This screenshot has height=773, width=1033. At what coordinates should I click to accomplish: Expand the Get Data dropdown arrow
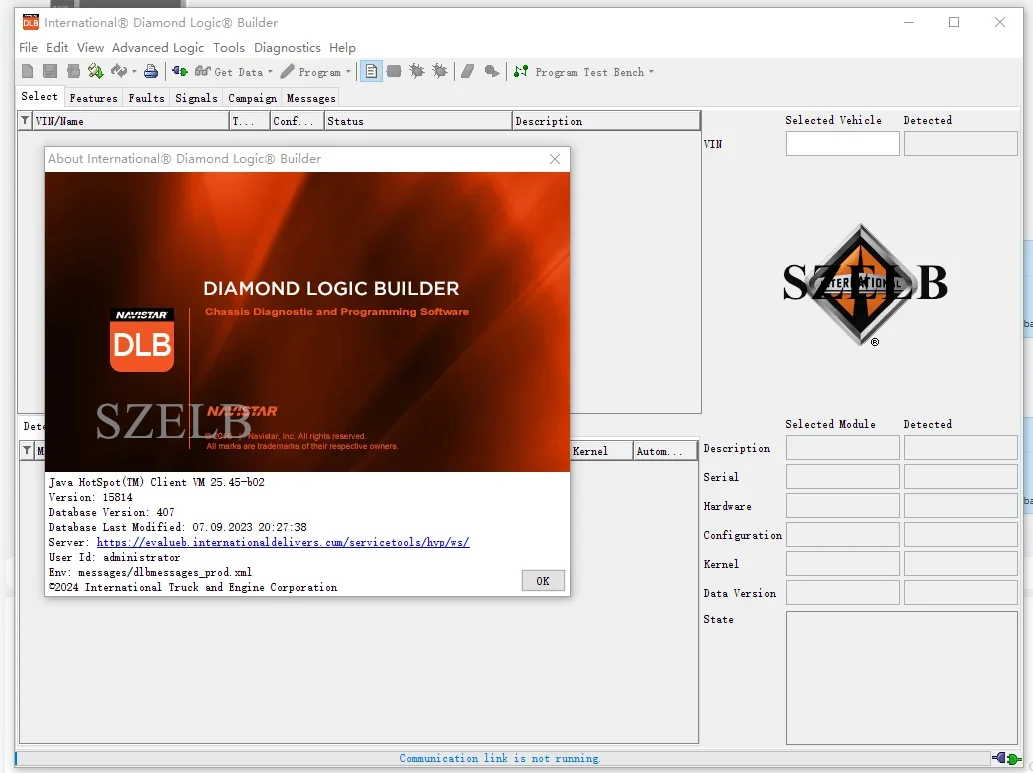[x=270, y=72]
